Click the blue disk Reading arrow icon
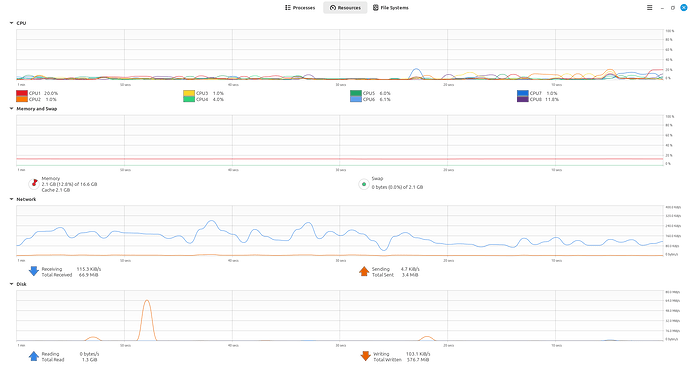The image size is (690, 371). tap(33, 356)
